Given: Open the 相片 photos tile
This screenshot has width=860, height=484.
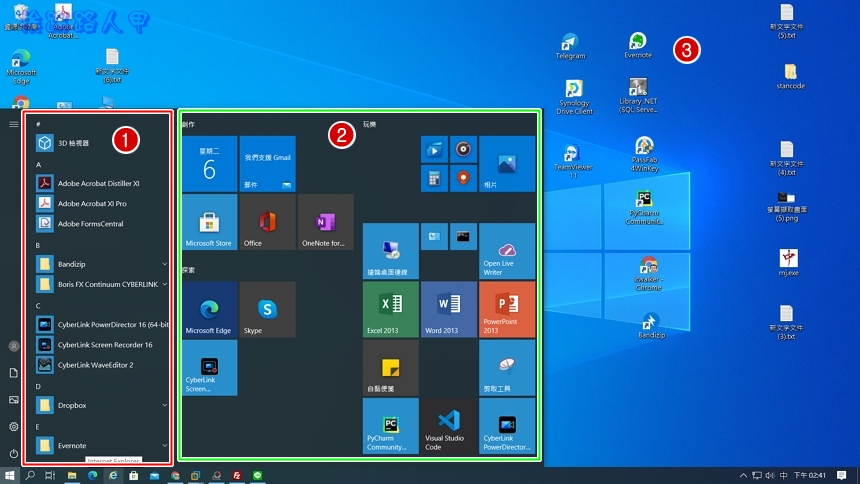Looking at the screenshot, I should pos(507,164).
